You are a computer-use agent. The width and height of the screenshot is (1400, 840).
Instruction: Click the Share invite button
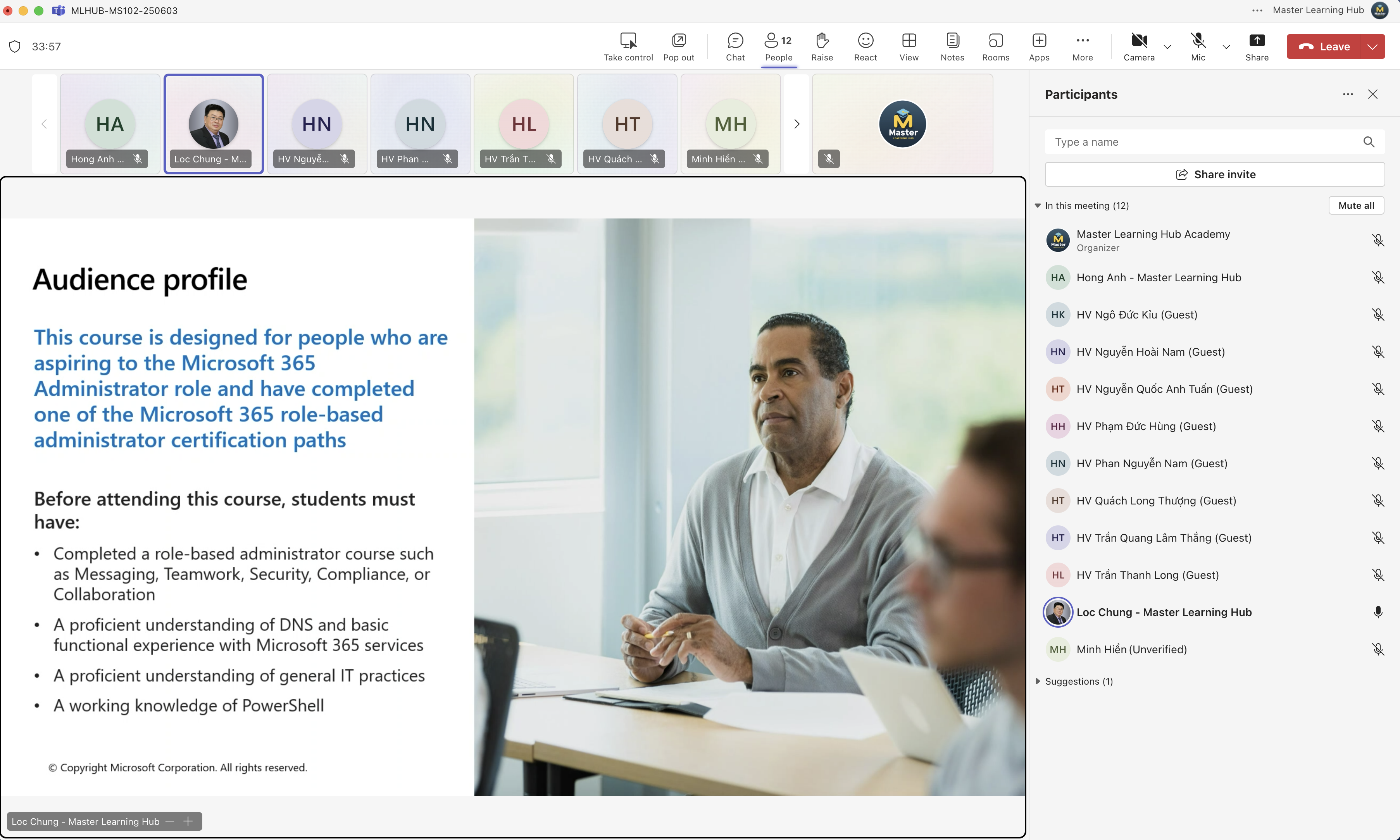[x=1214, y=174]
